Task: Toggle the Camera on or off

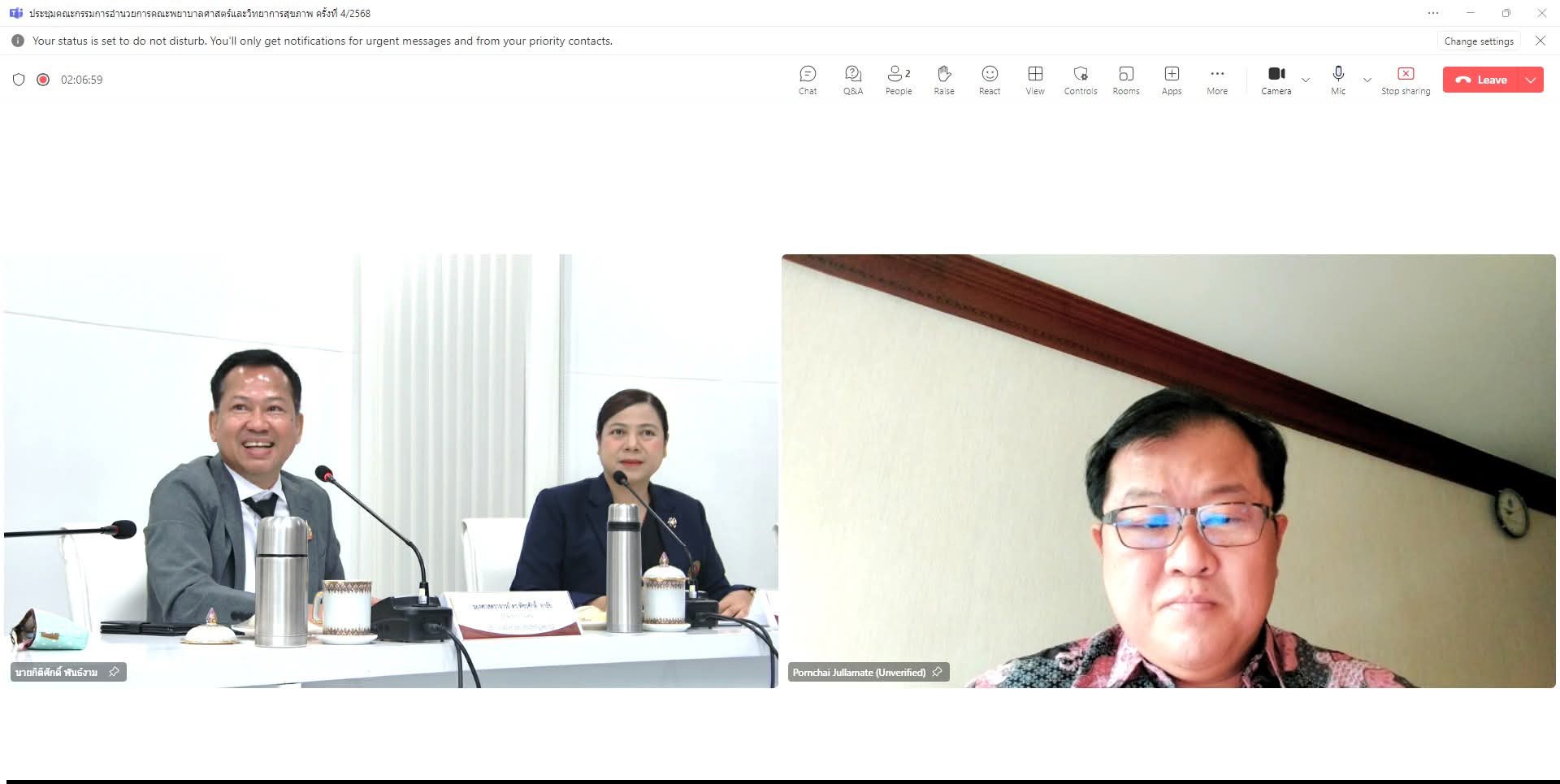Action: (x=1276, y=80)
